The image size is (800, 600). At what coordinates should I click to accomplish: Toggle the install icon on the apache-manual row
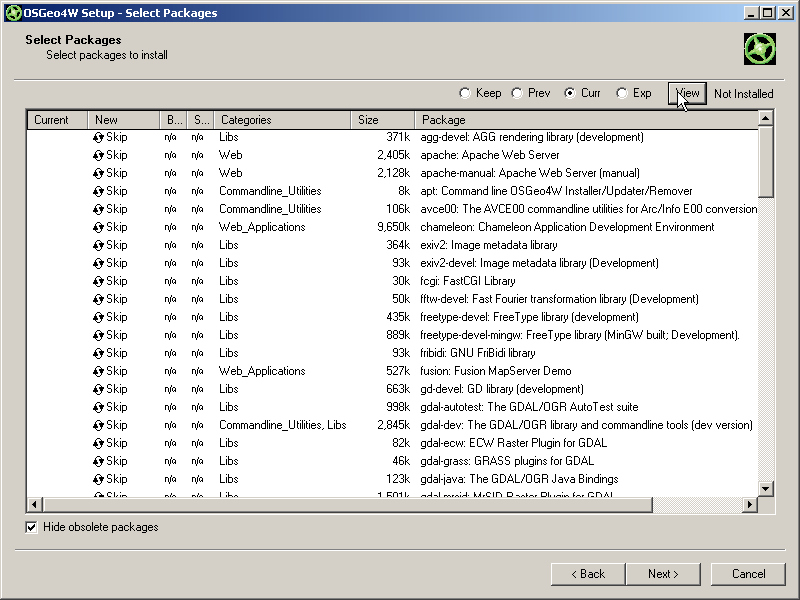pyautogui.click(x=98, y=173)
